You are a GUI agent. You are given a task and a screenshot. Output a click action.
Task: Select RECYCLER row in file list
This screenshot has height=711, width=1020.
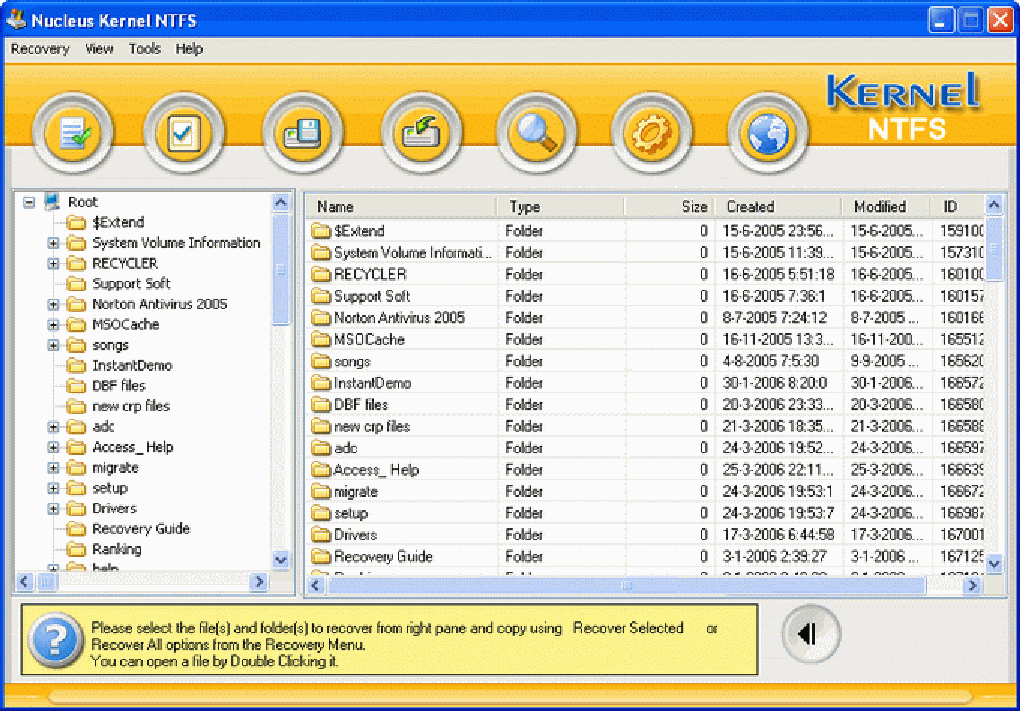point(645,275)
